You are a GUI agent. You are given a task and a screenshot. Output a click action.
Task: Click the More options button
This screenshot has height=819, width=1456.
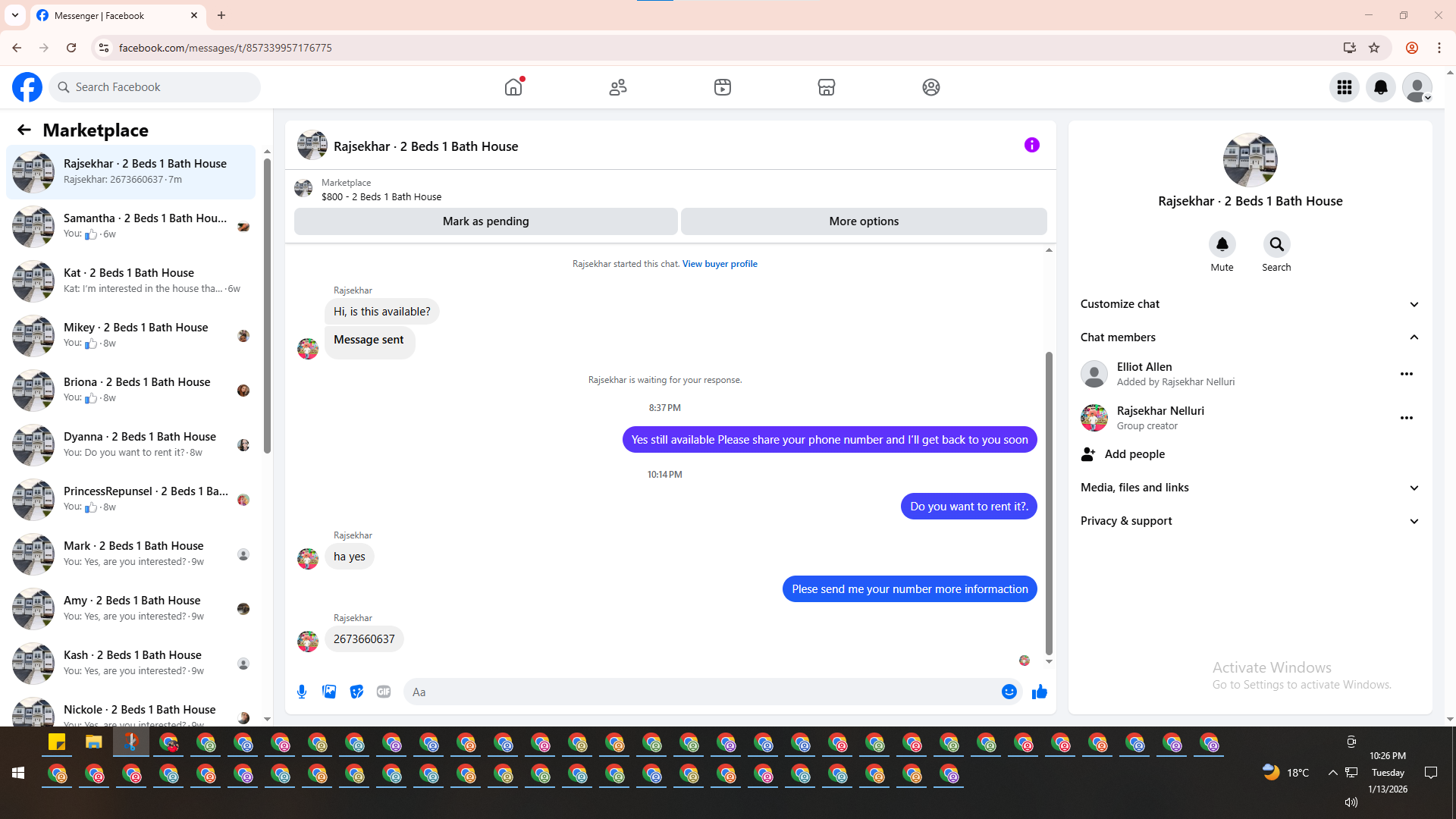tap(864, 221)
